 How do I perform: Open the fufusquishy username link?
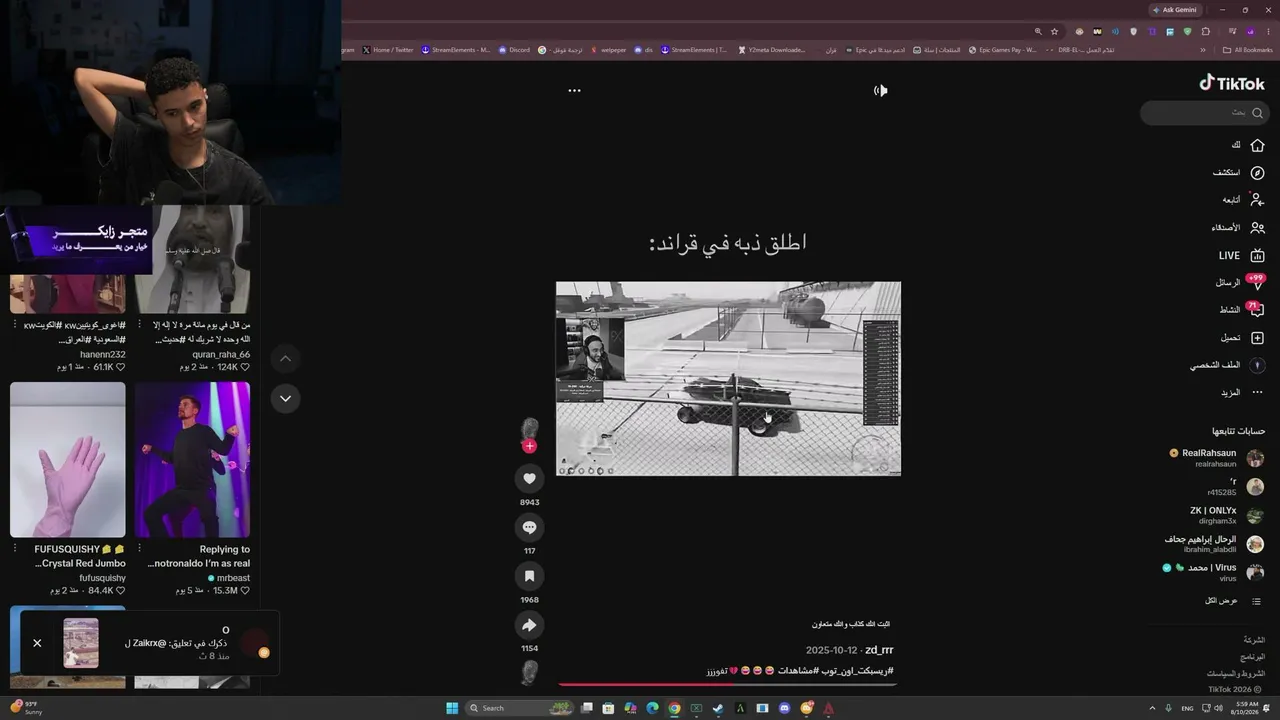pyautogui.click(x=103, y=578)
